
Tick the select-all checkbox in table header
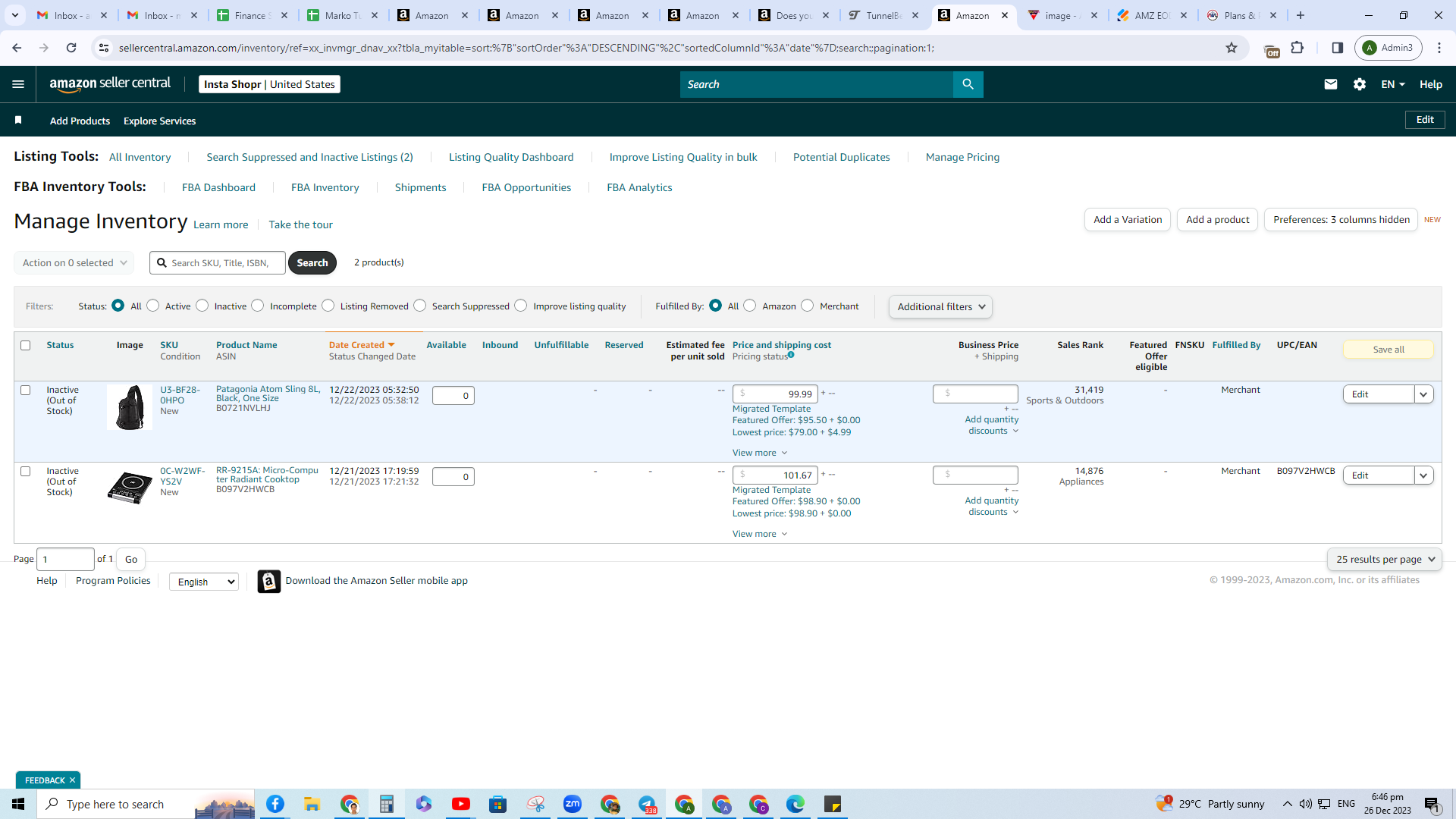[25, 346]
